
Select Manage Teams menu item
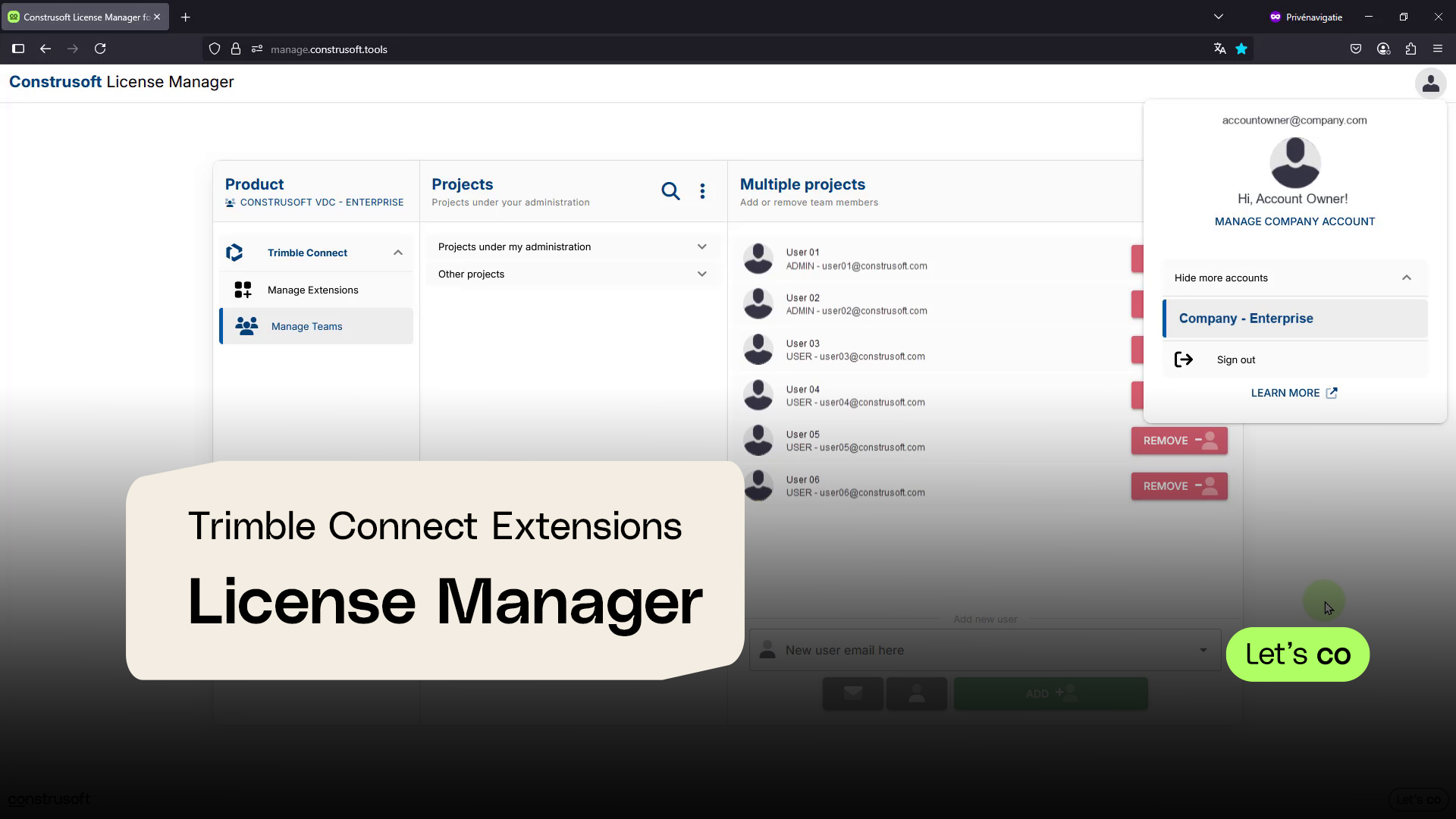316,326
